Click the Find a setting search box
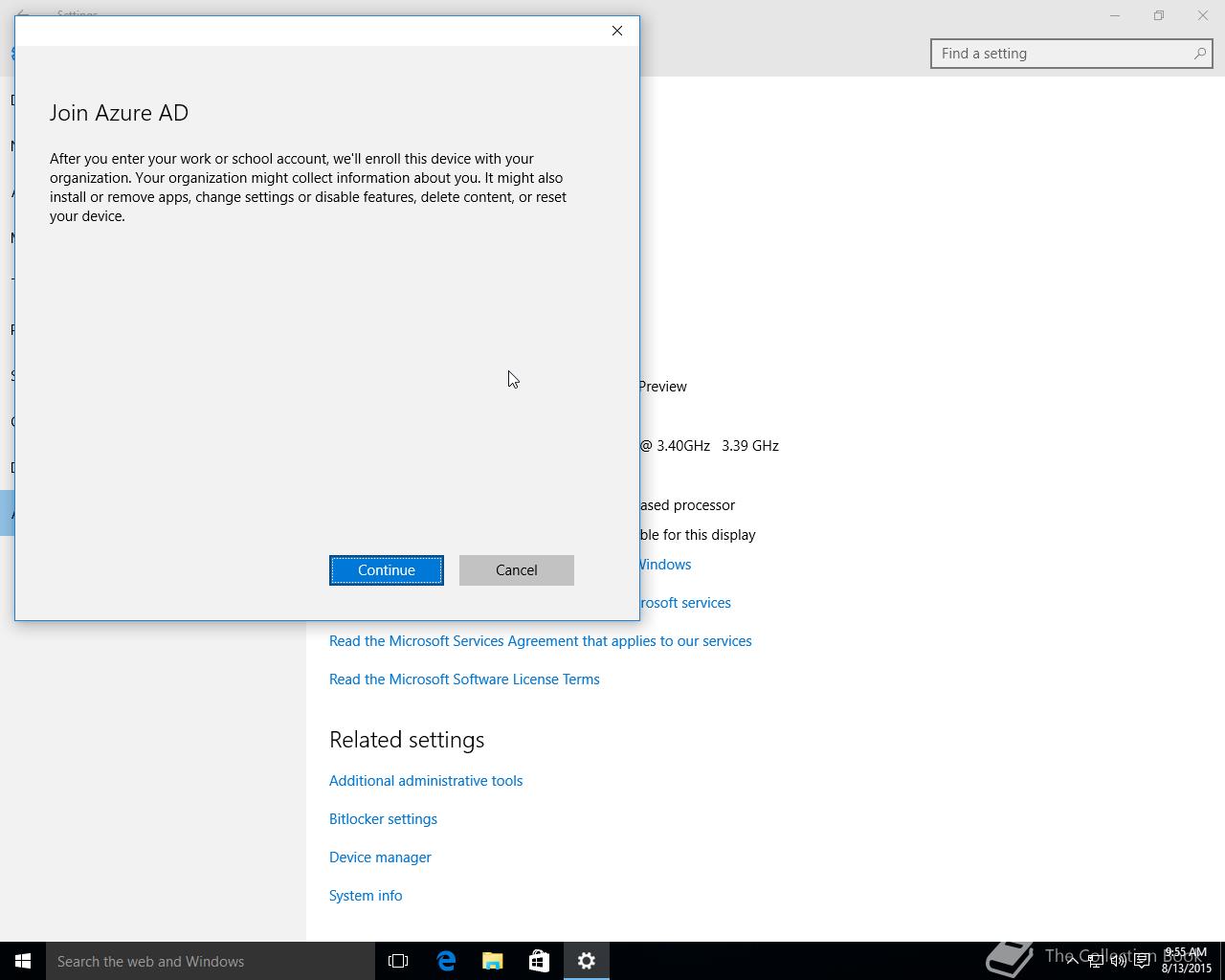The image size is (1225, 980). click(1072, 54)
